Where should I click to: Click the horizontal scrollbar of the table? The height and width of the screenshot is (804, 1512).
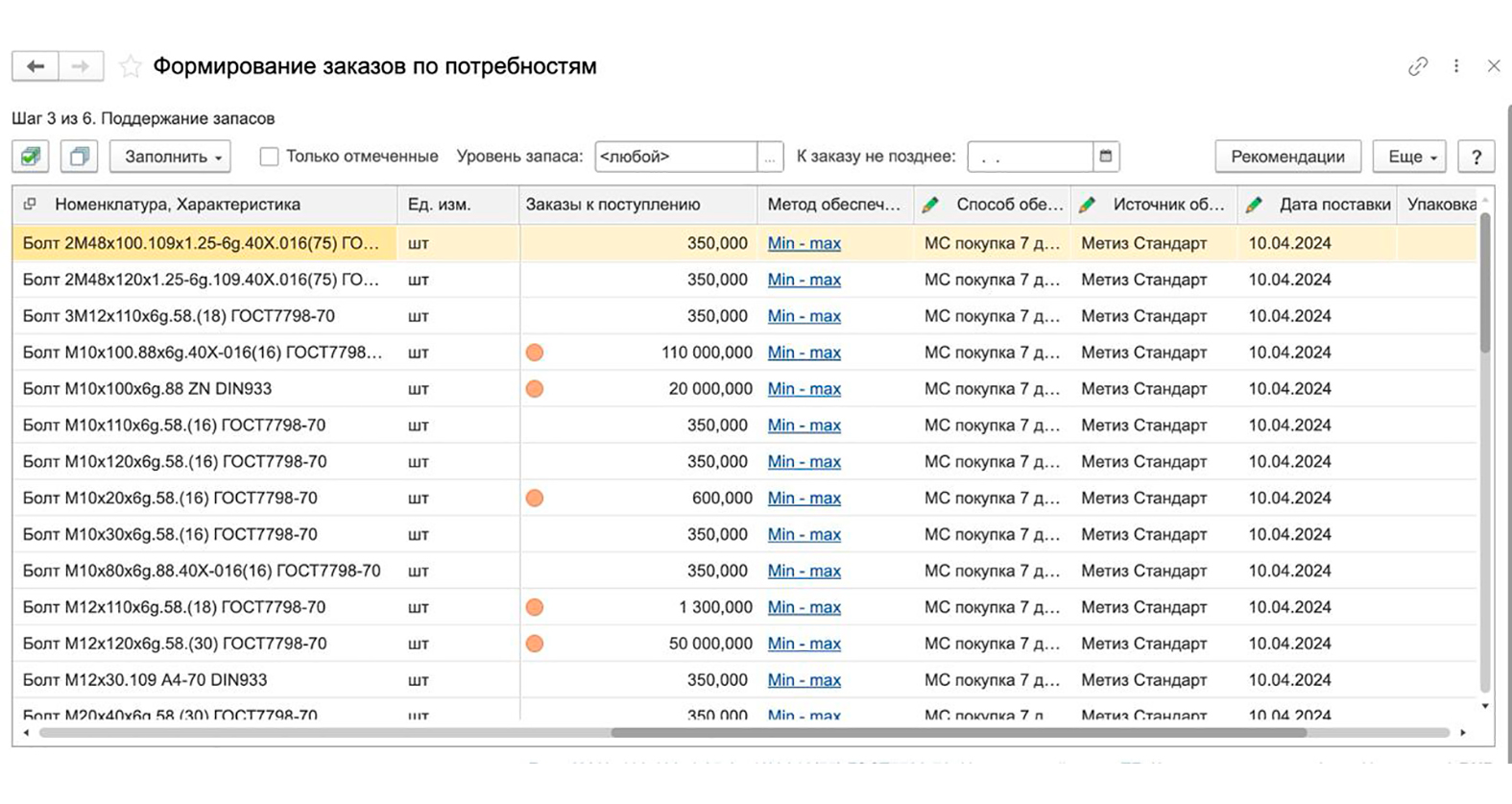click(x=959, y=733)
